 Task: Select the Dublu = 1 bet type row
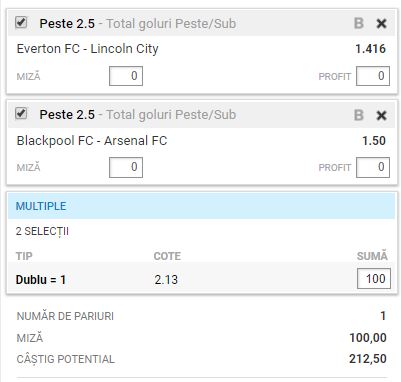(x=201, y=279)
